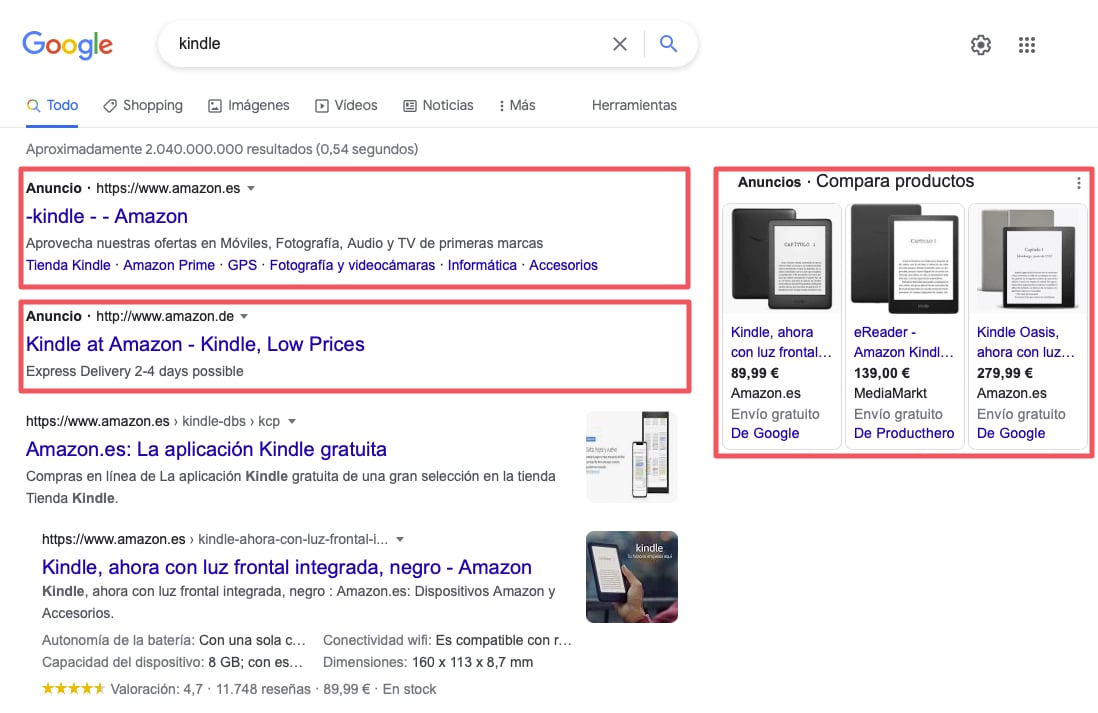Switch to the Imágenes tab
This screenshot has height=713, width=1098.
point(249,105)
